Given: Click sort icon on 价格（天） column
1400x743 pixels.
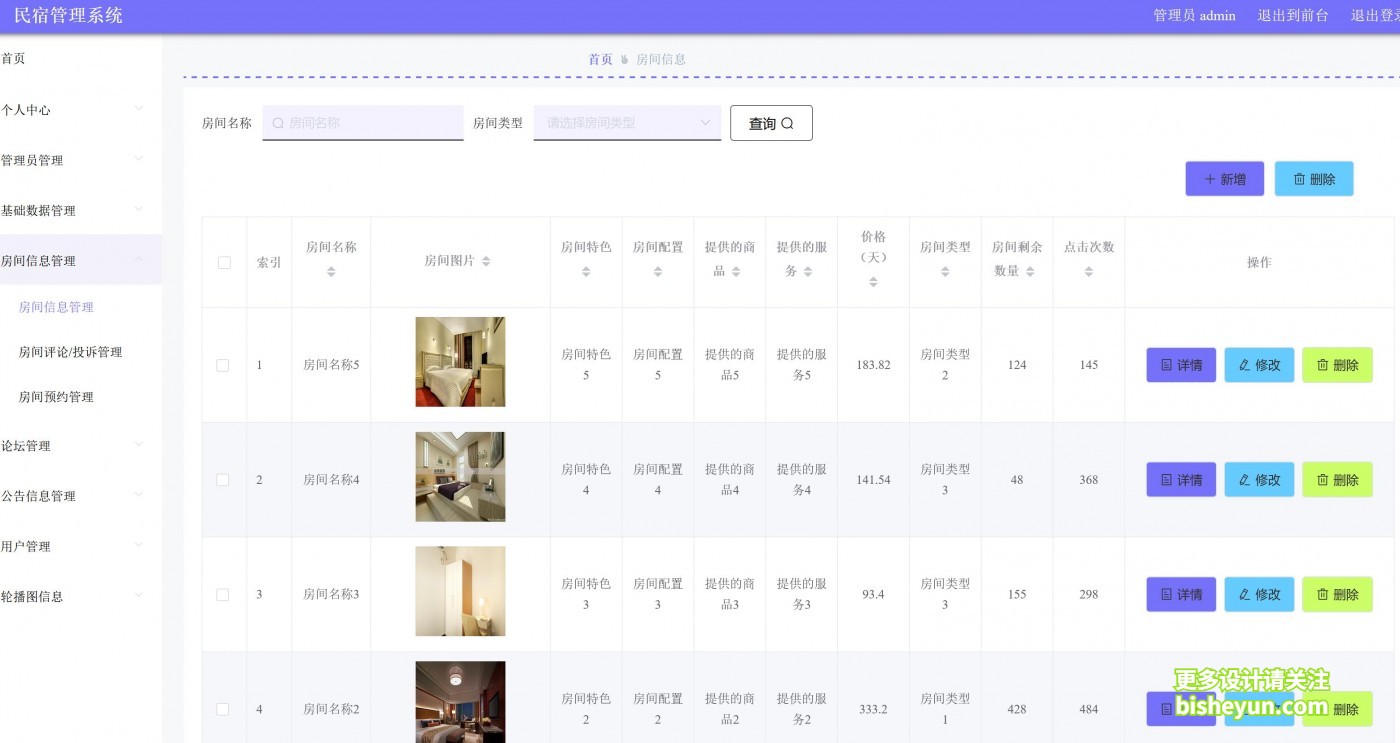Looking at the screenshot, I should pyautogui.click(x=873, y=282).
